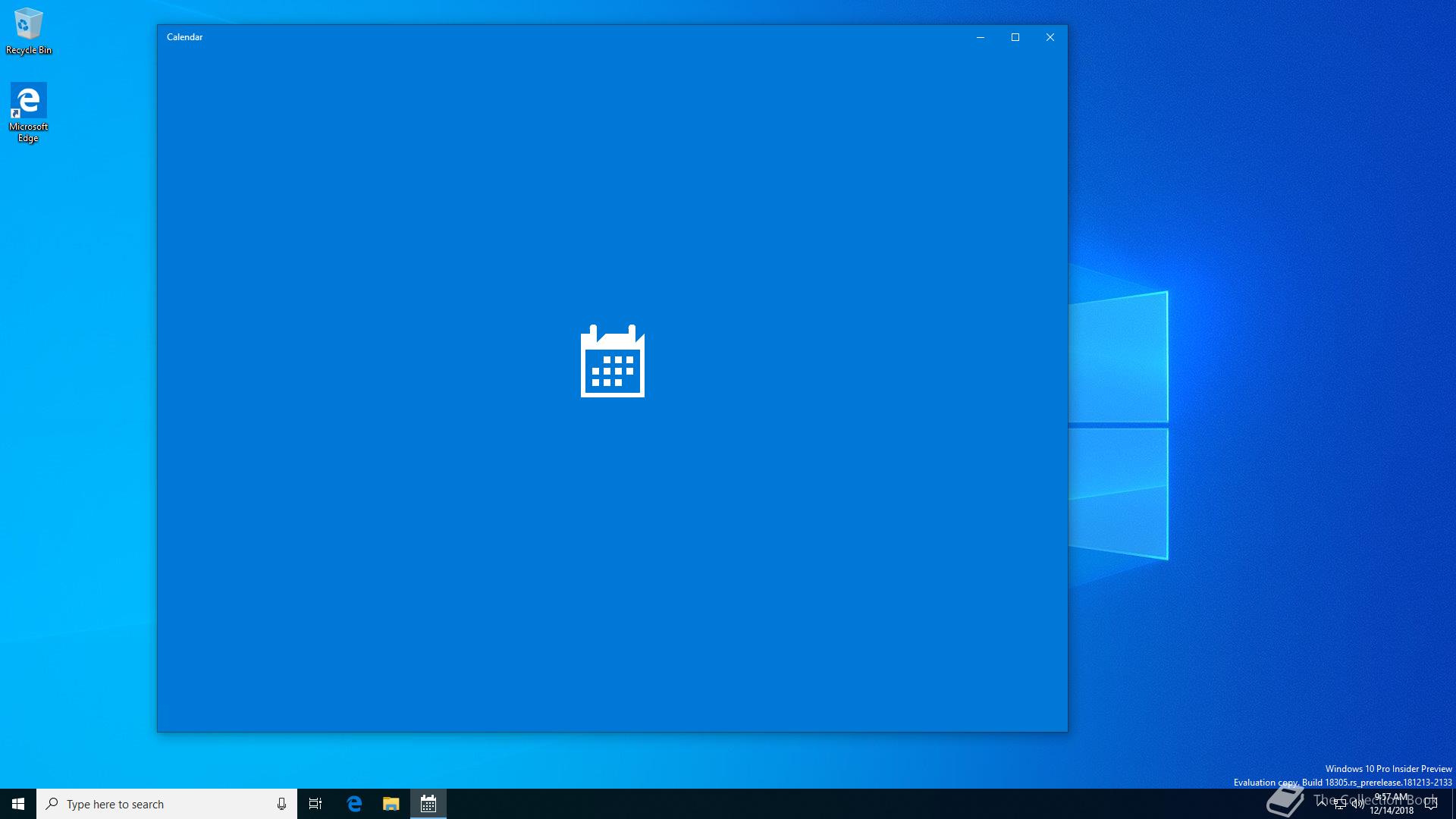Click the Calendar window title text
Viewport: 1456px width, 819px height.
point(184,37)
